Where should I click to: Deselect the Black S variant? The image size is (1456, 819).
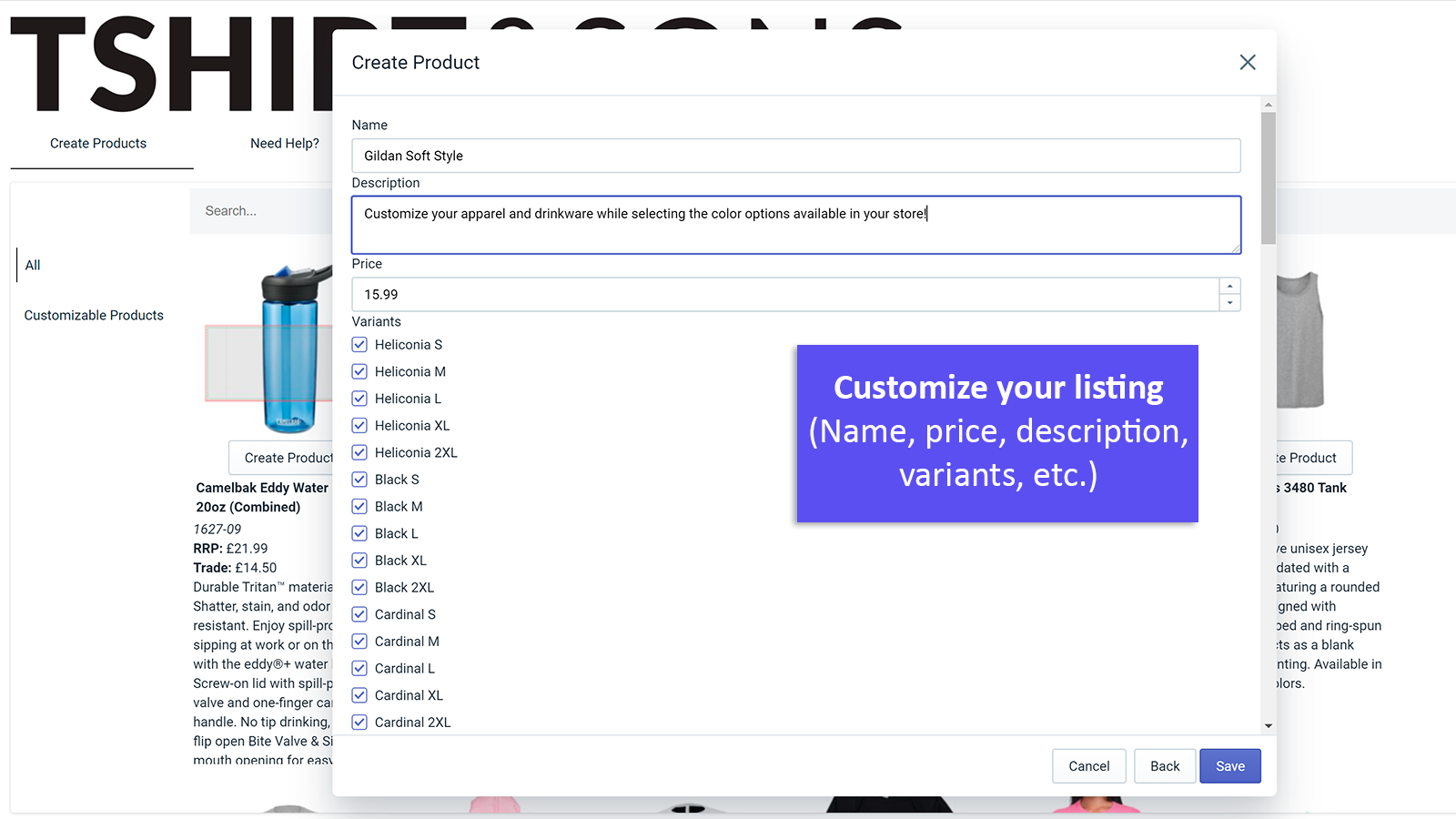(x=359, y=480)
